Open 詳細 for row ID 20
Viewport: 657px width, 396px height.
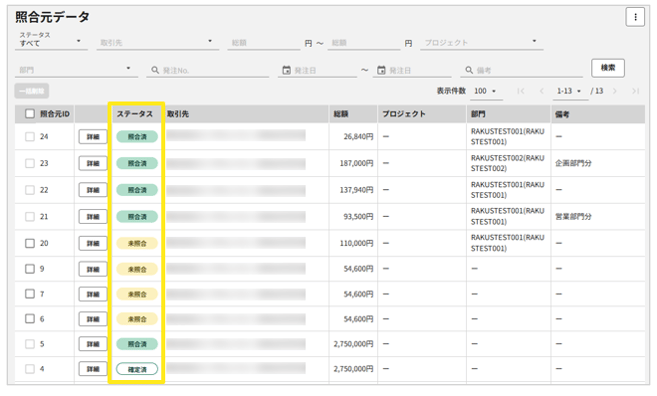click(93, 243)
